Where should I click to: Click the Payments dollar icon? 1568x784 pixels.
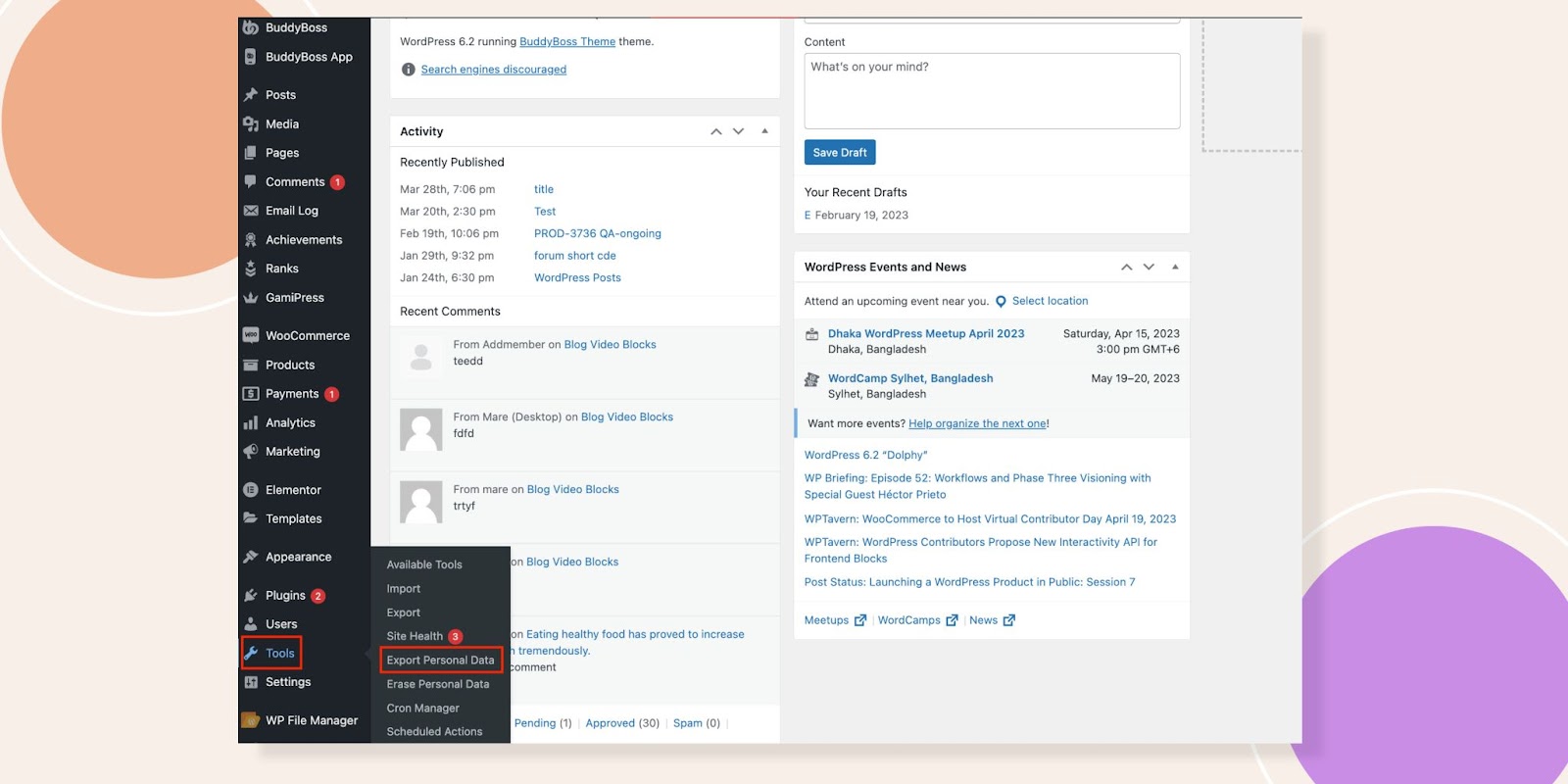[251, 394]
